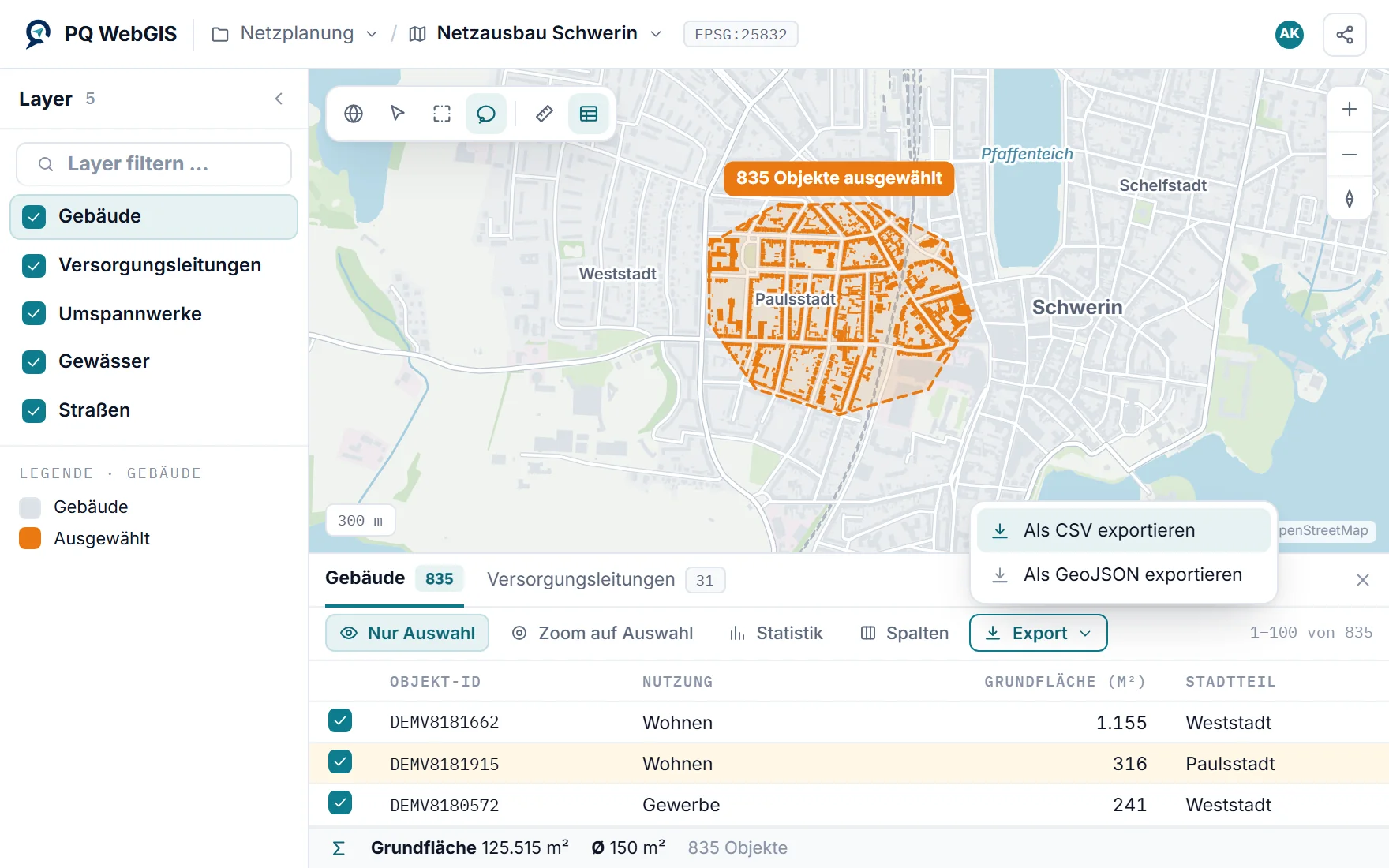Toggle Versorgungsleitungen layer checkbox
Image resolution: width=1389 pixels, height=868 pixels.
click(34, 266)
